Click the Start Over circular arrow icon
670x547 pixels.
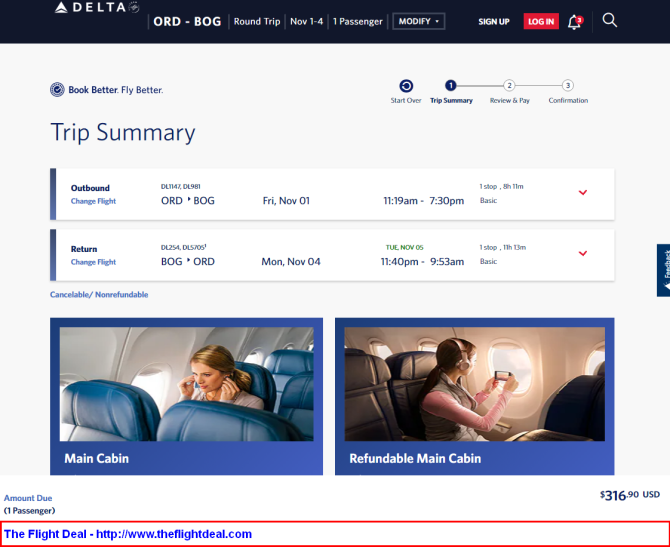[x=406, y=86]
